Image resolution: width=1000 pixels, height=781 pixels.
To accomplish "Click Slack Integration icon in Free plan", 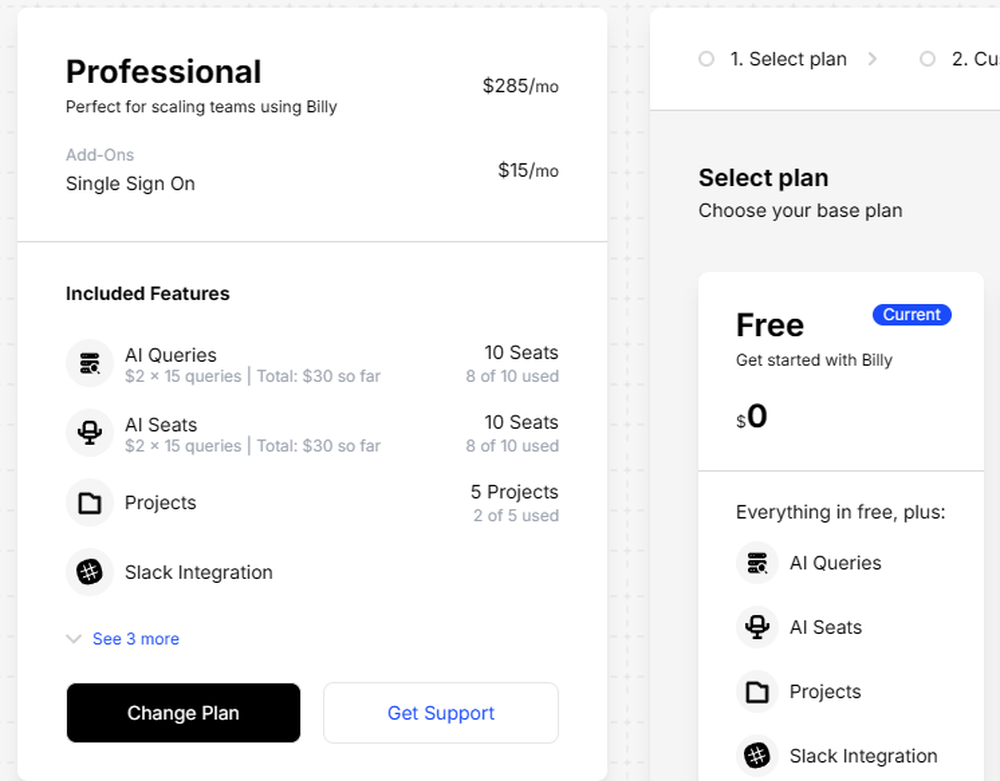I will (x=757, y=756).
